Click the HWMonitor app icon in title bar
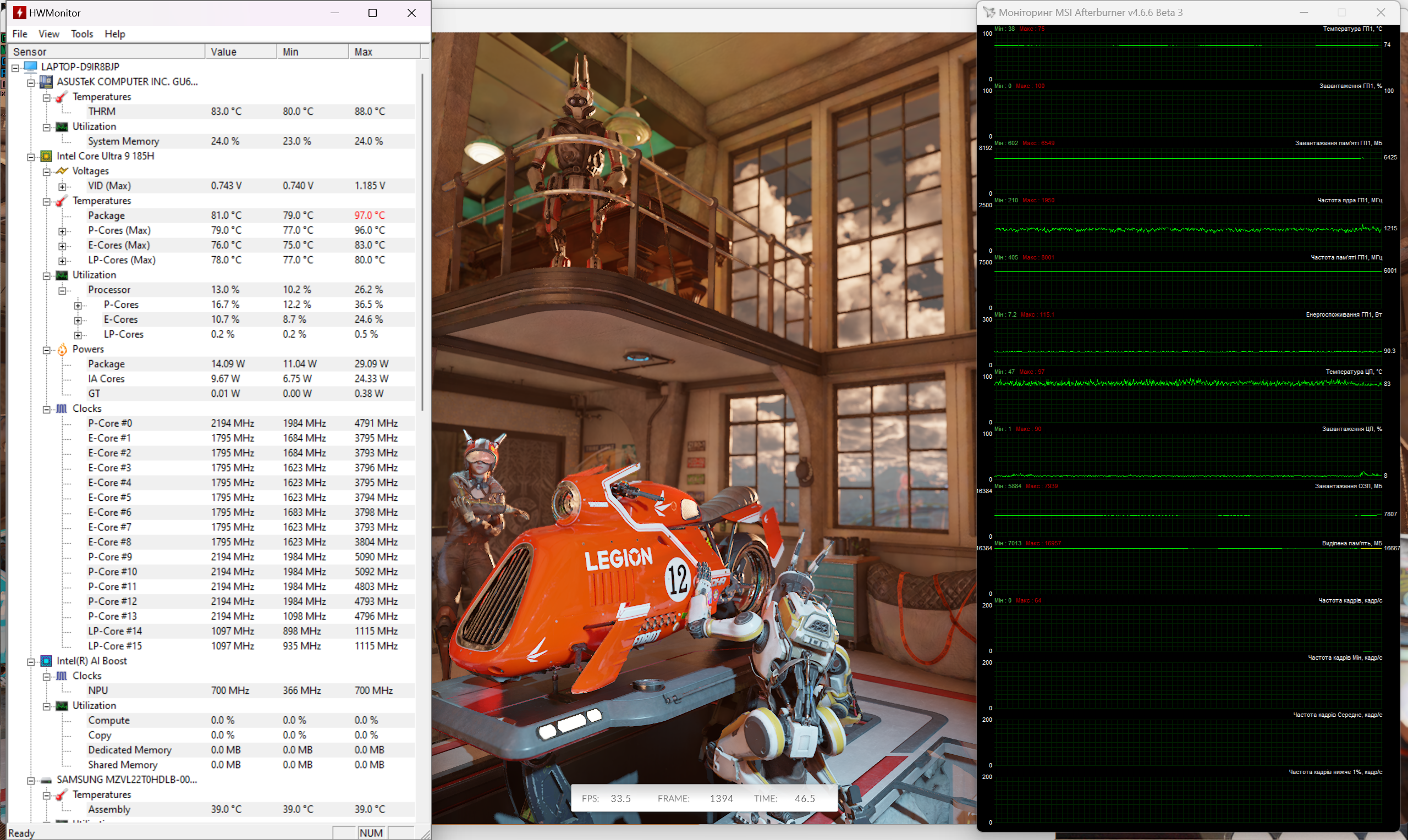 point(19,13)
